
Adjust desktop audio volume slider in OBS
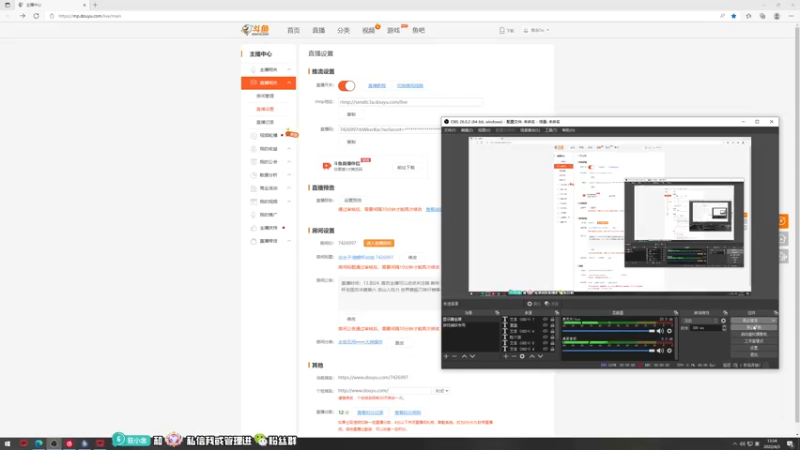pyautogui.click(x=609, y=351)
